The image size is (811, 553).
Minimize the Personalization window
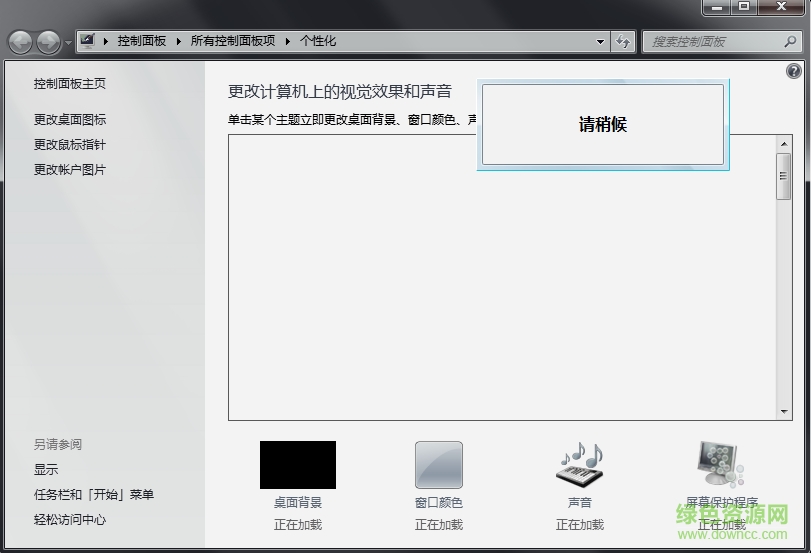[716, 7]
